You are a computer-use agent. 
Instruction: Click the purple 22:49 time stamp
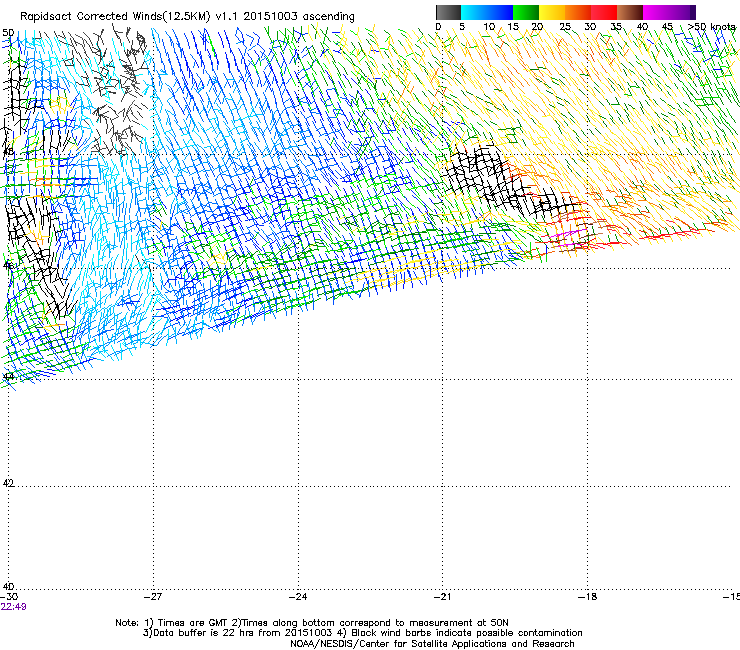[x=13, y=607]
